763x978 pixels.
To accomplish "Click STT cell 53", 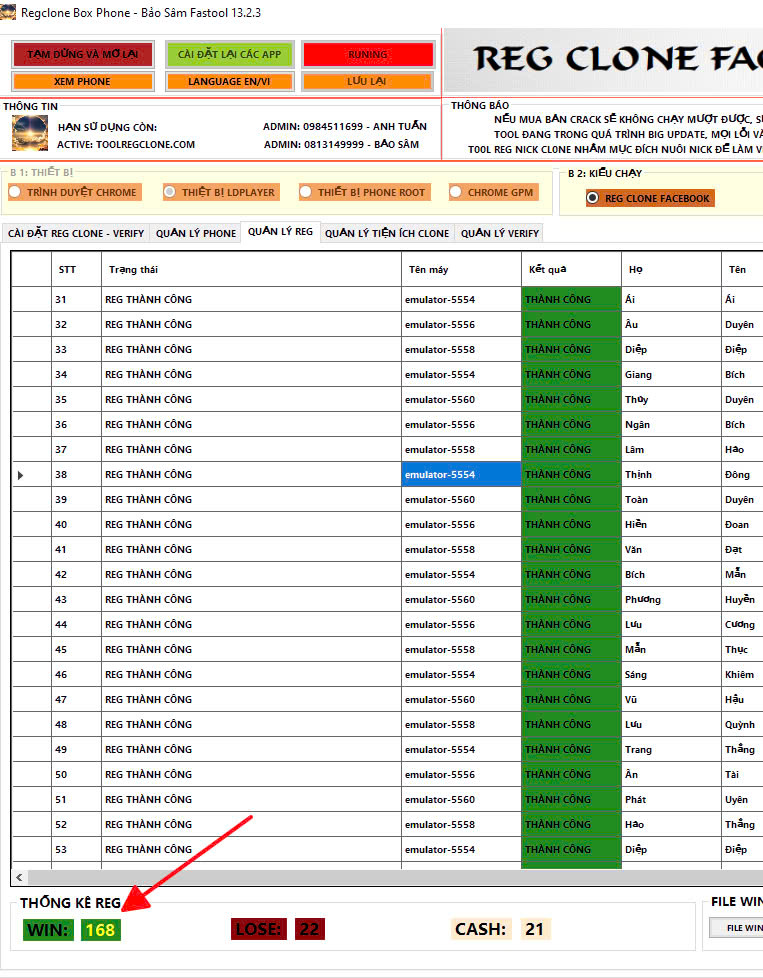I will (76, 850).
